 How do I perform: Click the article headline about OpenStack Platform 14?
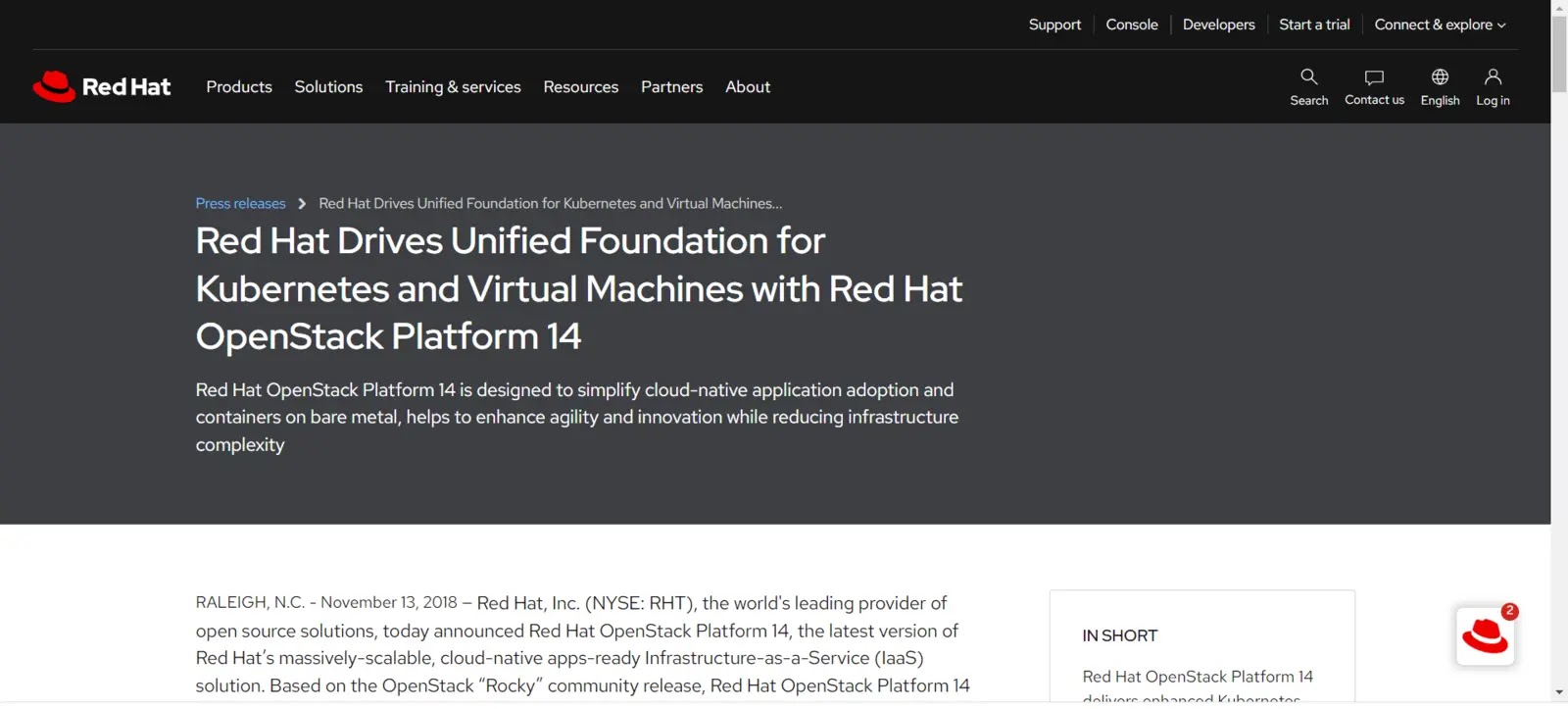(x=578, y=288)
